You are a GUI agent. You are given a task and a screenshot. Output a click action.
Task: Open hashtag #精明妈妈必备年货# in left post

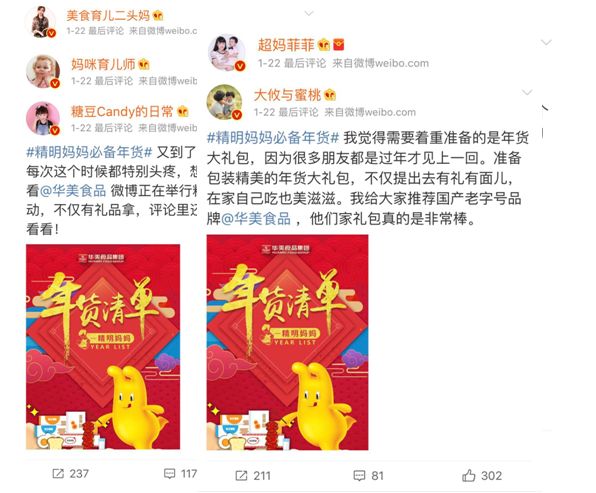coord(89,152)
